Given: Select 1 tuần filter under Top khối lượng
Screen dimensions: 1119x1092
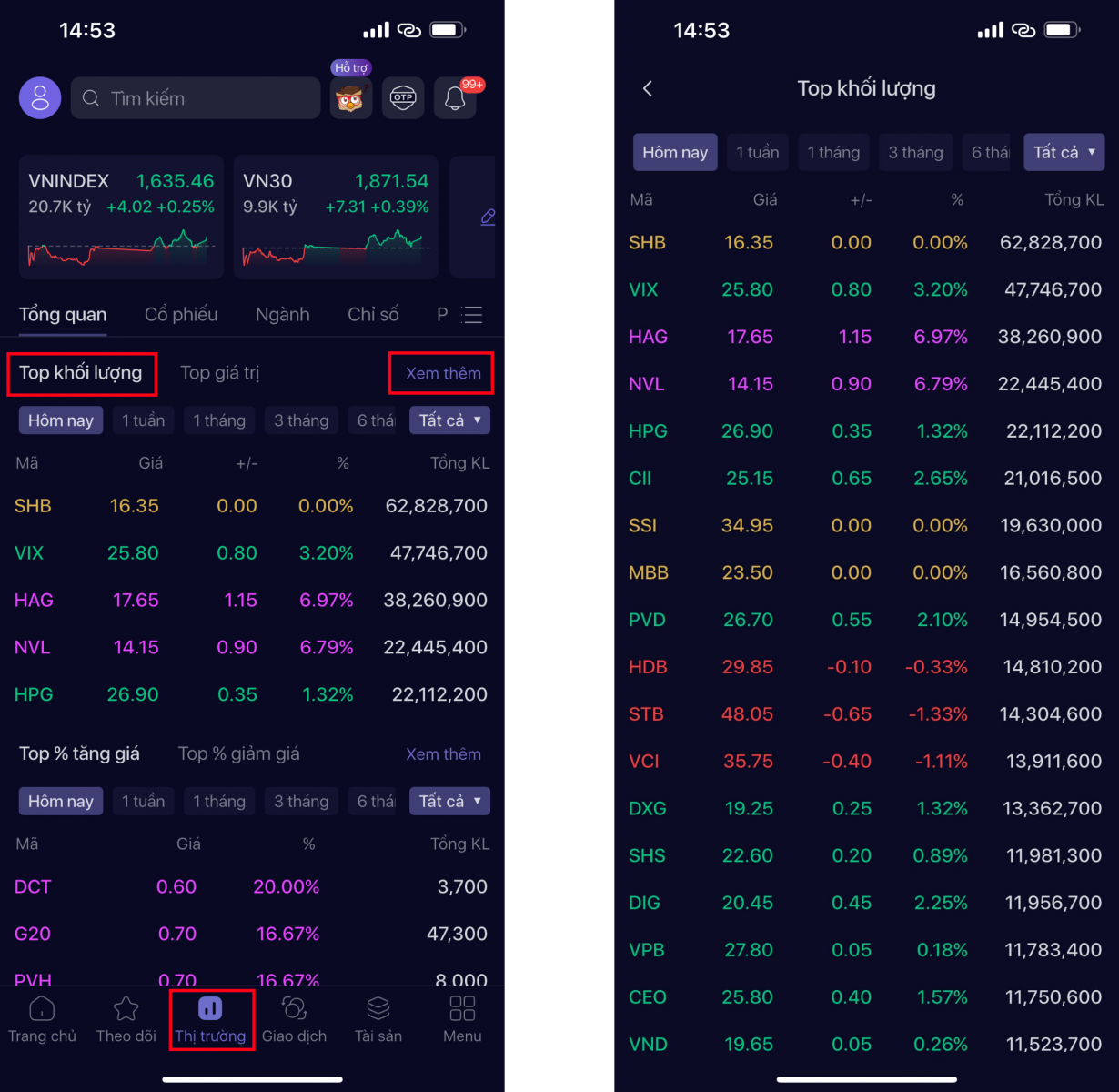Looking at the screenshot, I should point(144,420).
